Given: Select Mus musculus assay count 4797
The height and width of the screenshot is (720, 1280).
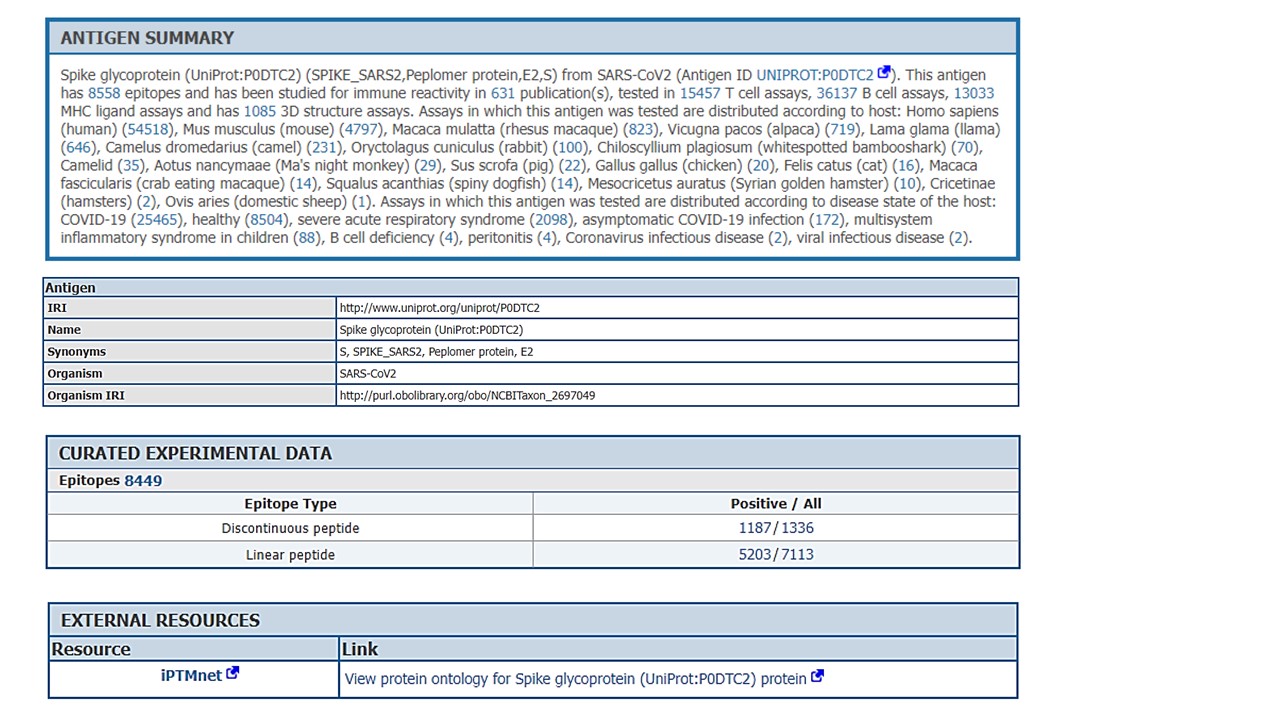Looking at the screenshot, I should [360, 129].
